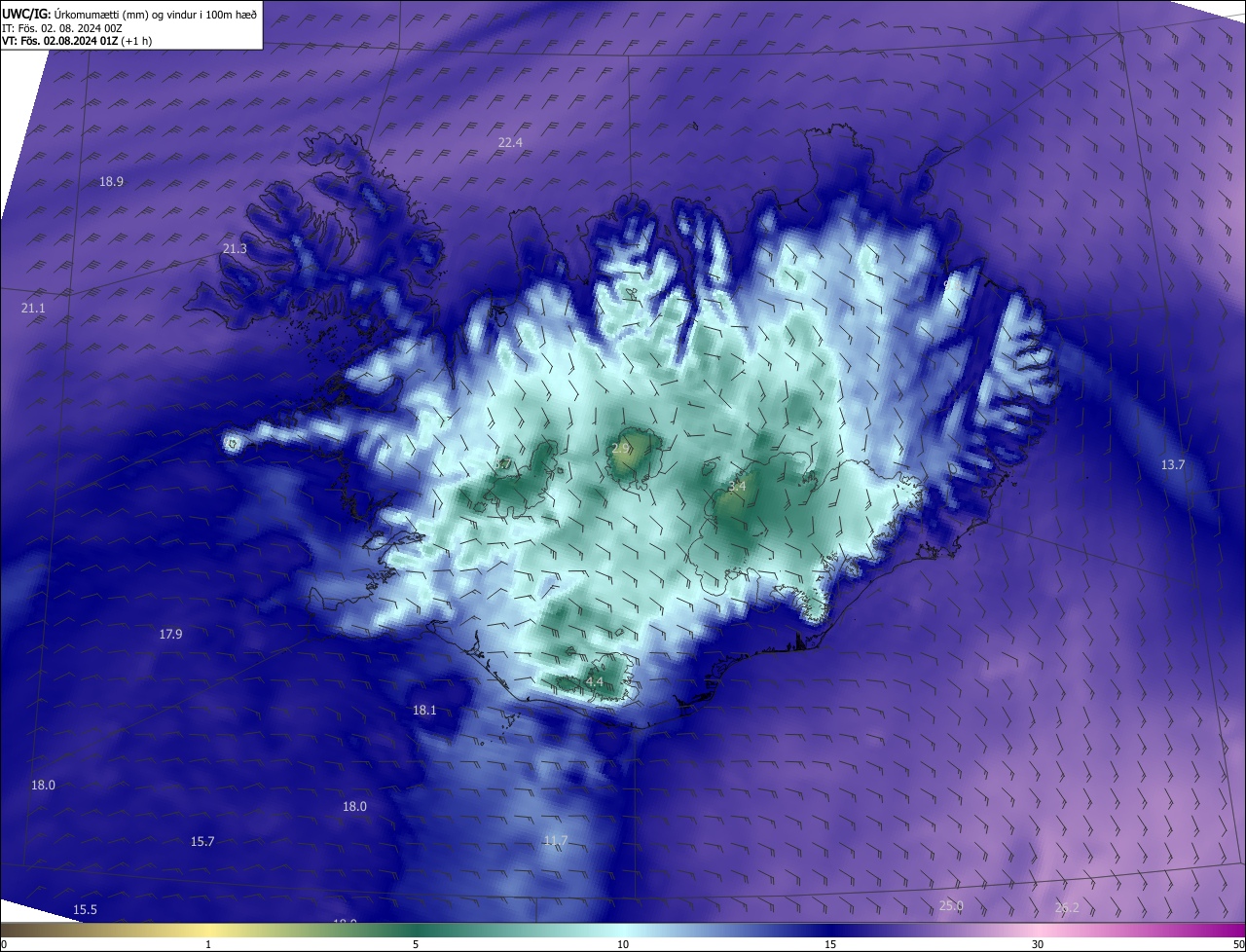Click the colorbar tick label 1
This screenshot has width=1246, height=952.
[208, 944]
